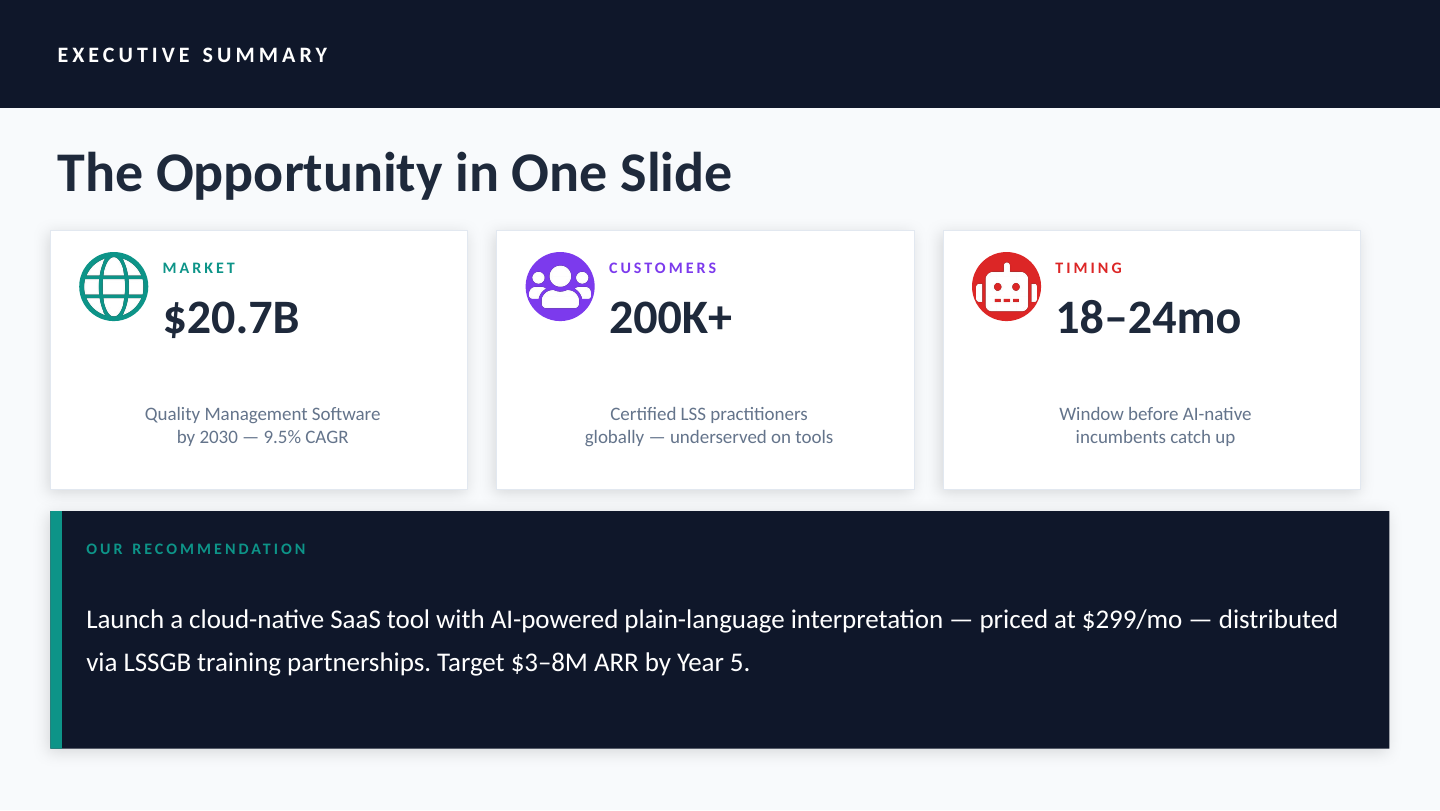The height and width of the screenshot is (811, 1440).
Task: Click the CUSTOMERS label
Action: (x=663, y=268)
